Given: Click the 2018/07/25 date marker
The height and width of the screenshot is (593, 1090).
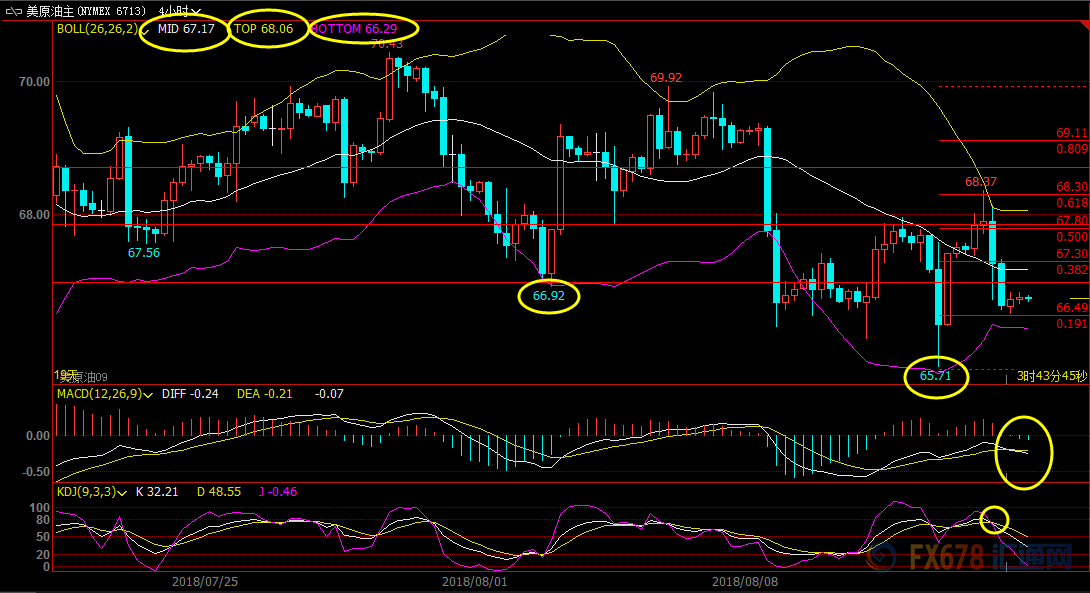Looking at the screenshot, I should point(203,580).
